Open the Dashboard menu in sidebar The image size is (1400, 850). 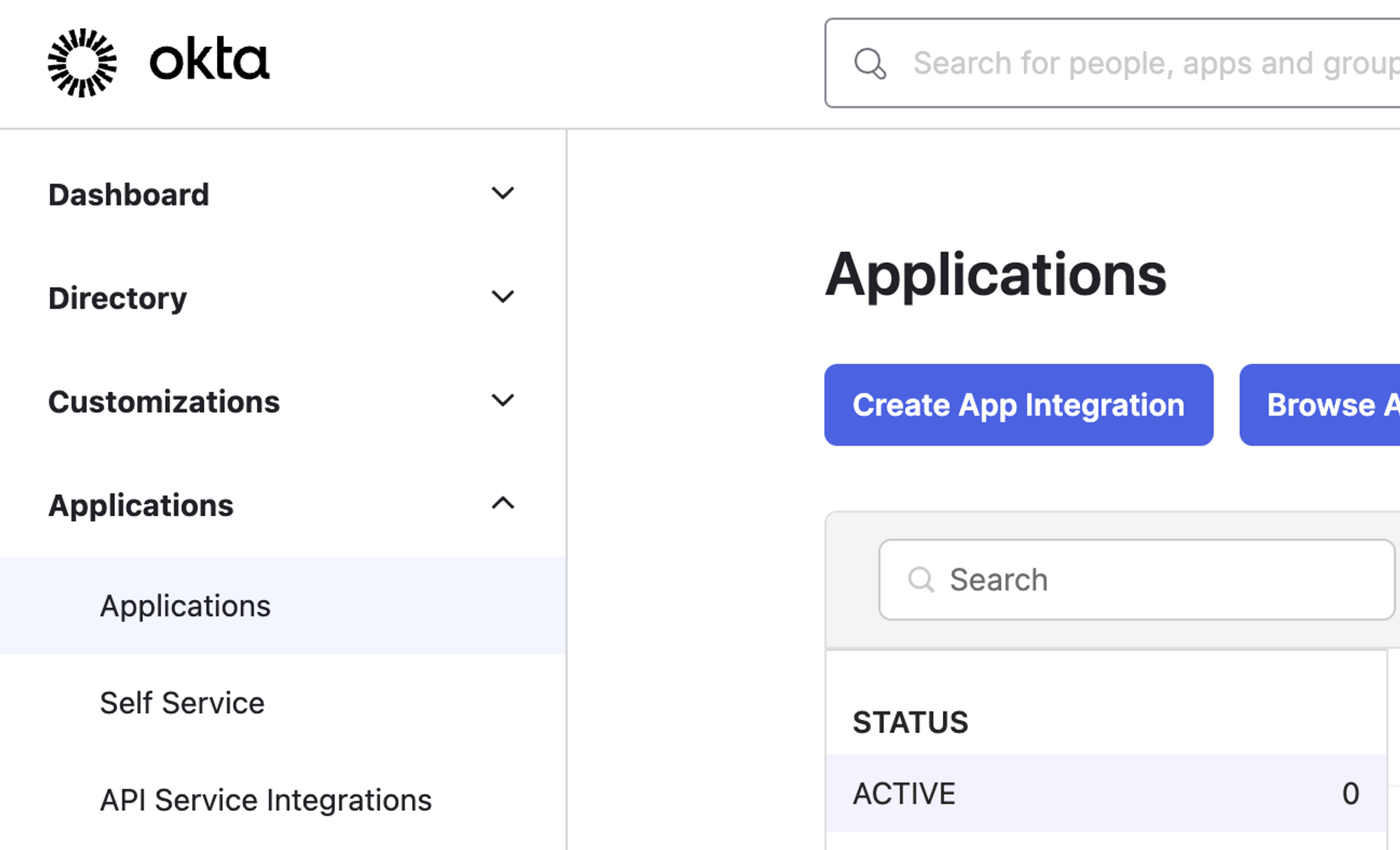pyautogui.click(x=129, y=195)
